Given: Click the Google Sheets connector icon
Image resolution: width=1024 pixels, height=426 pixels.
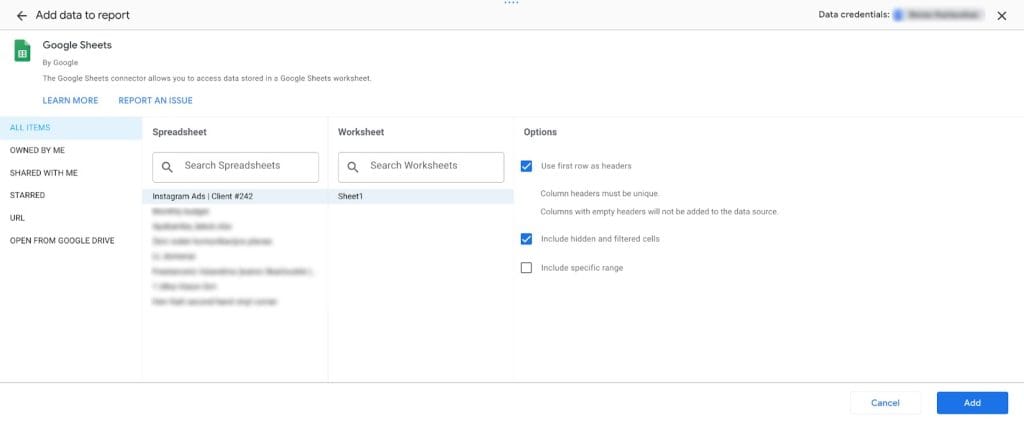Looking at the screenshot, I should click(x=22, y=51).
